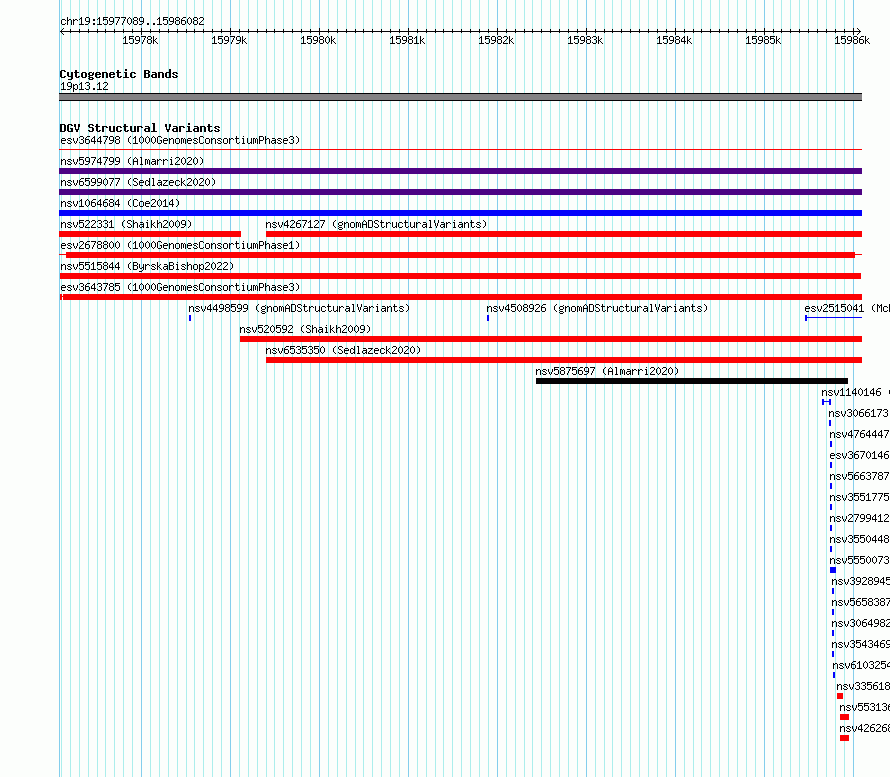
Task: Select the blue bar under nsv1064684
Action: click(460, 213)
